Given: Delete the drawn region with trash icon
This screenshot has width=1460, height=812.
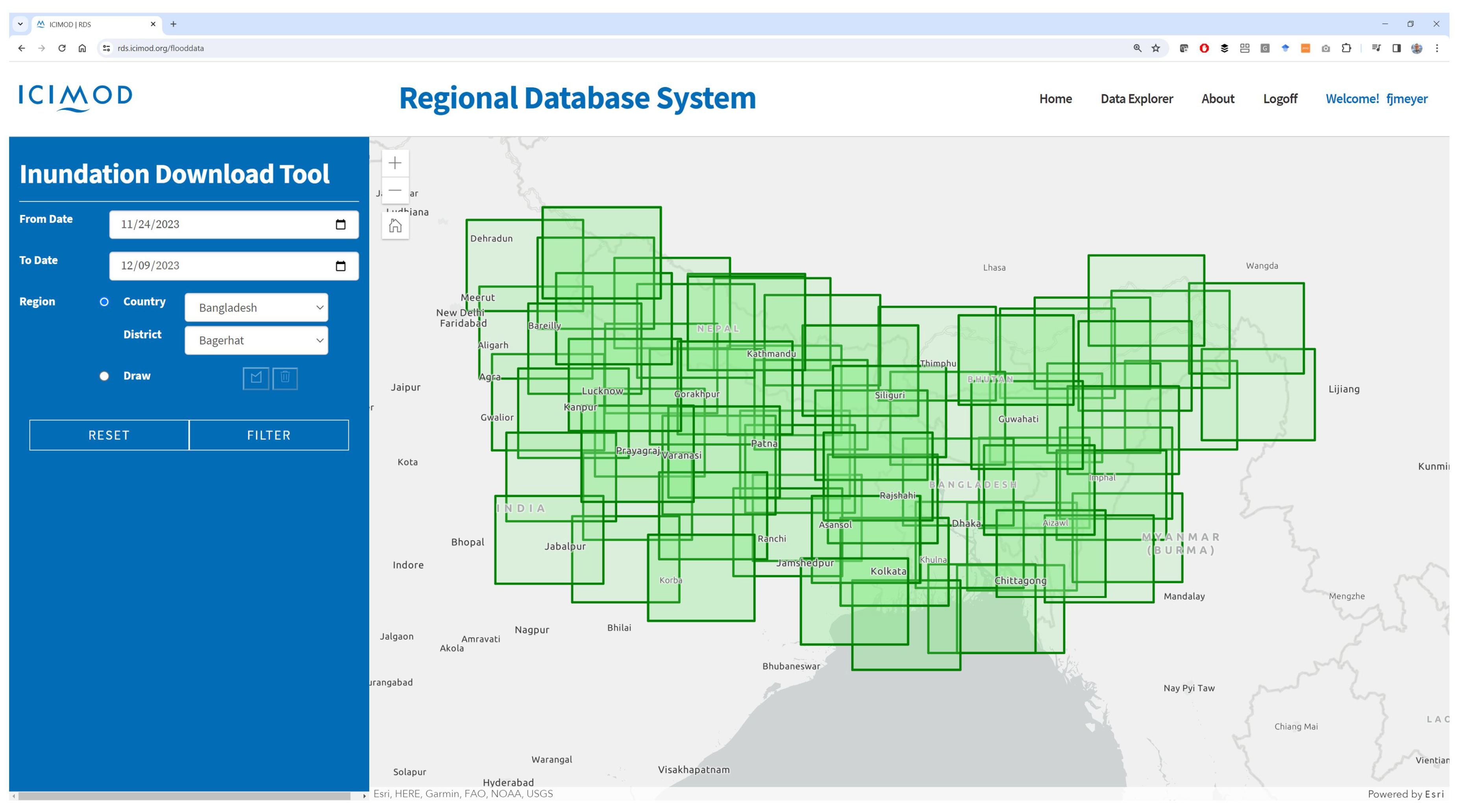Looking at the screenshot, I should pos(285,378).
